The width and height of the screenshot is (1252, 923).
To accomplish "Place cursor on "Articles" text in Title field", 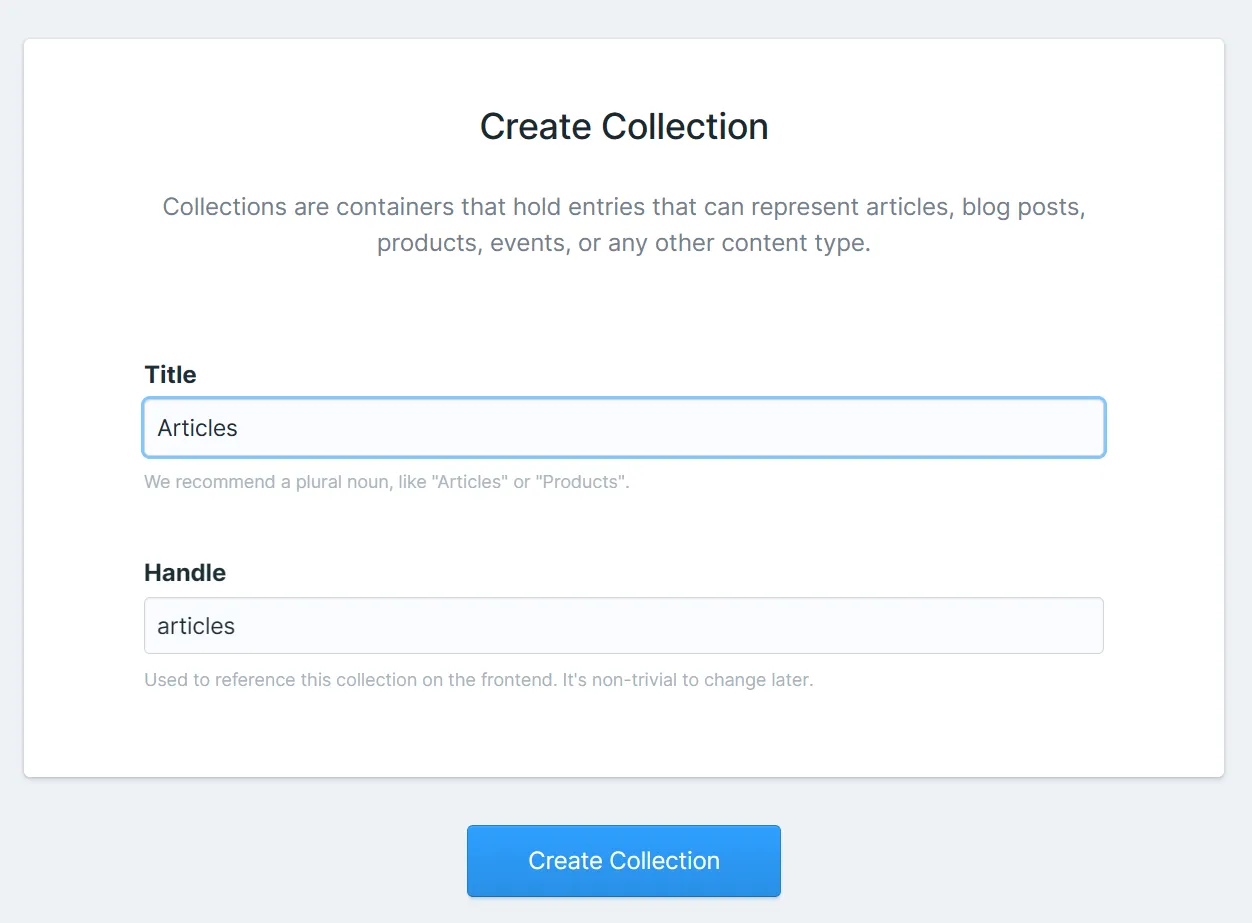I will [197, 428].
